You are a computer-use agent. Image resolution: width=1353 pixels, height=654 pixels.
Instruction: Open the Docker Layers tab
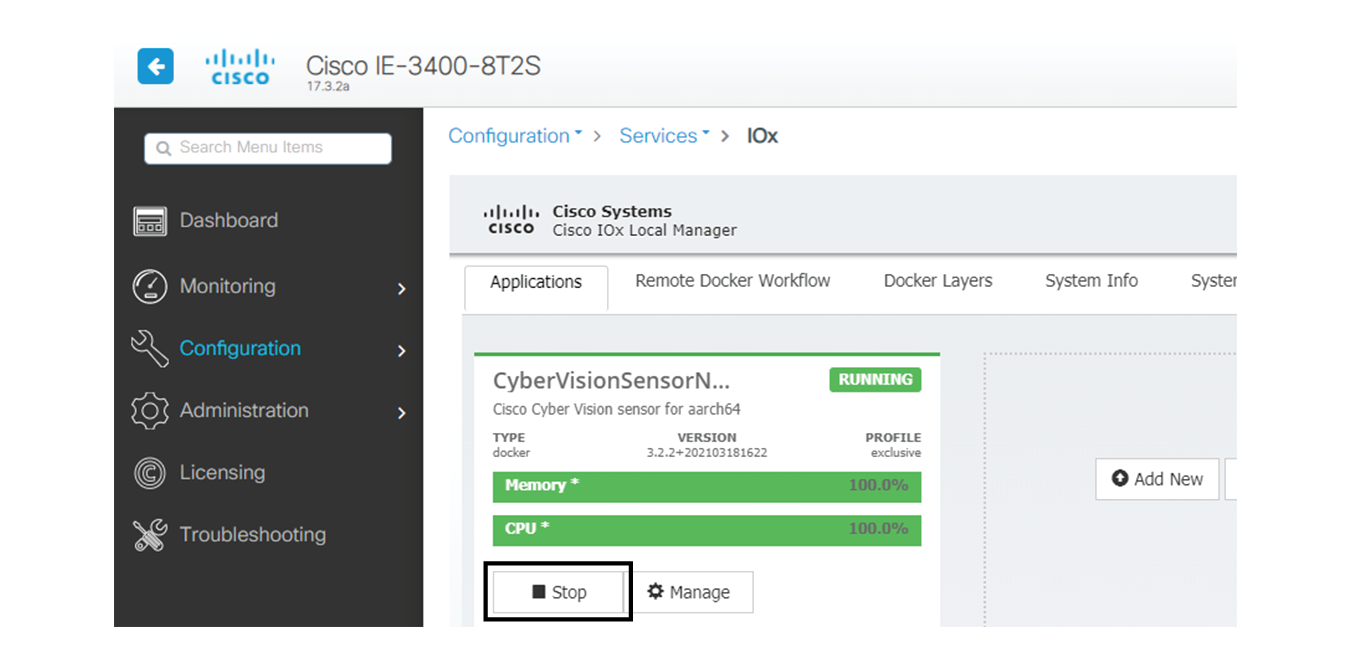point(937,281)
